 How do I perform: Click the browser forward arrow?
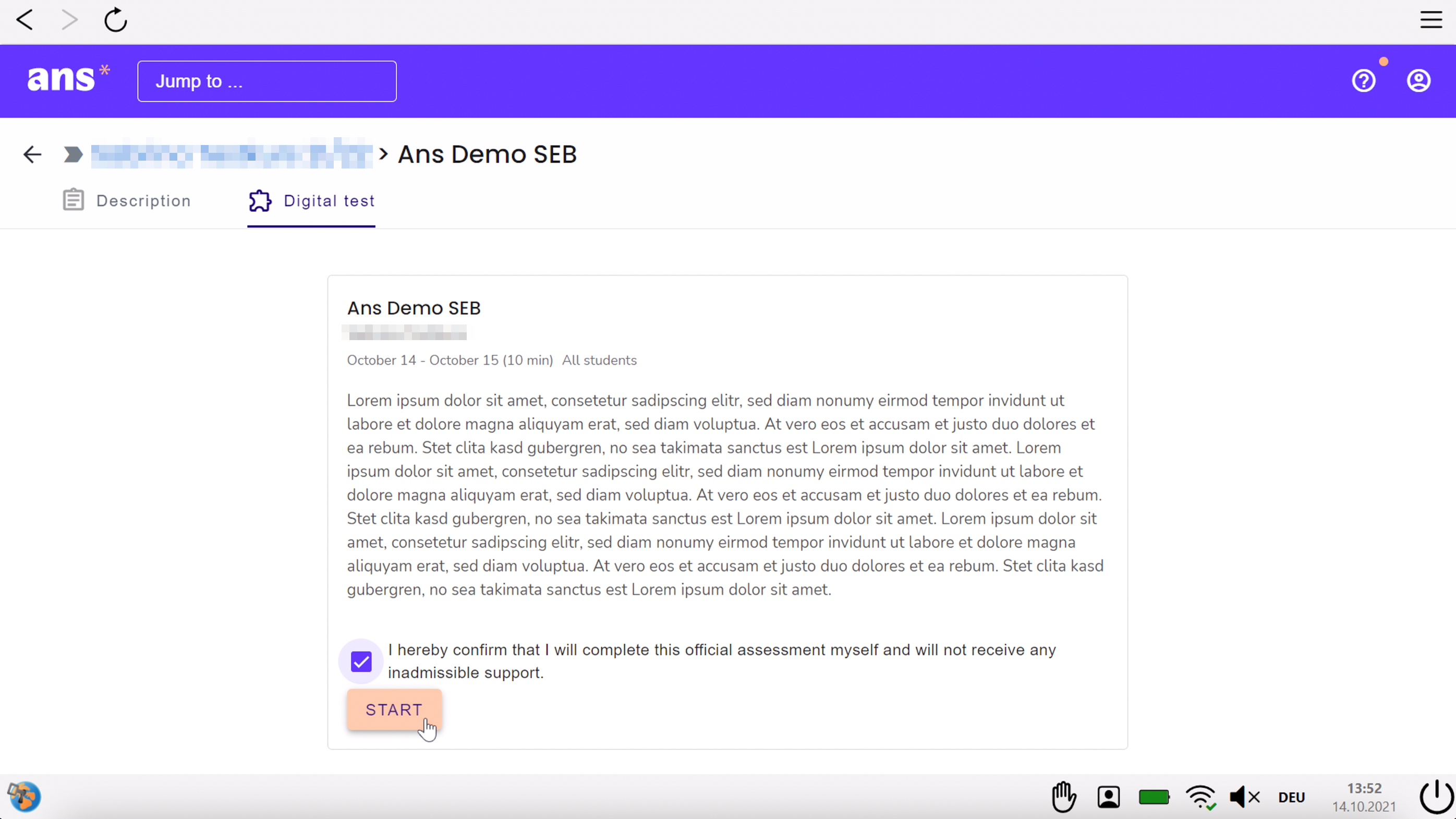[69, 20]
